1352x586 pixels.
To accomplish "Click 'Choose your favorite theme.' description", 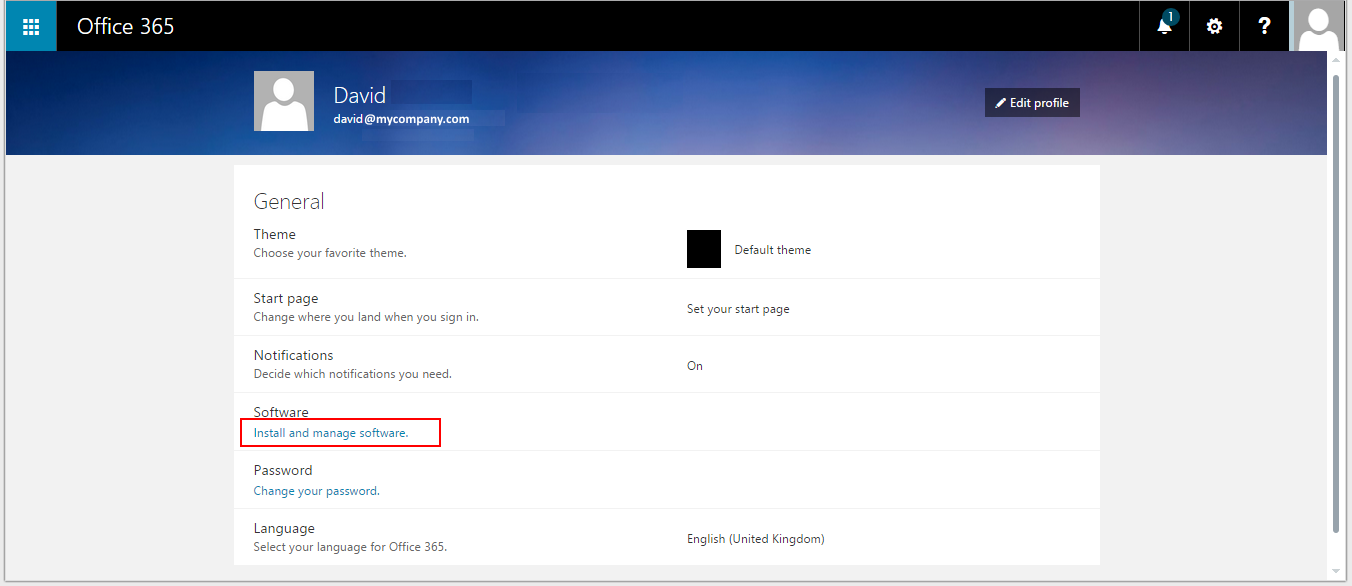I will coord(330,253).
